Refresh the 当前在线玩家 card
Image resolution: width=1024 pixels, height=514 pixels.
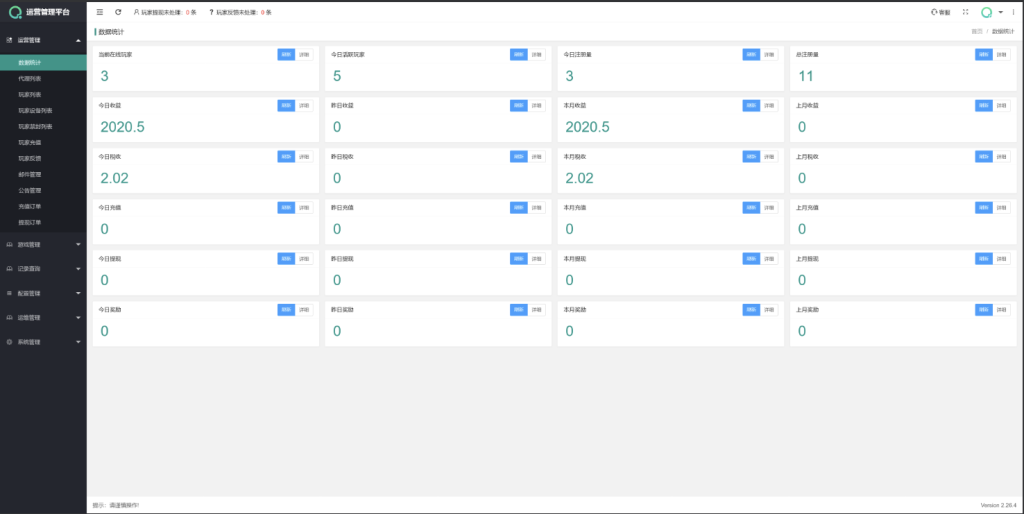286,55
